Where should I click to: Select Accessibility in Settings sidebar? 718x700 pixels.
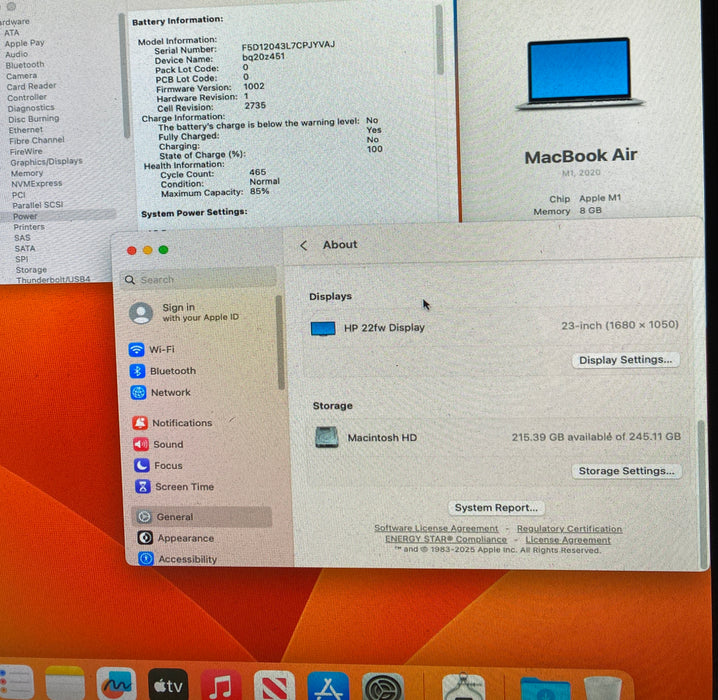pos(188,559)
